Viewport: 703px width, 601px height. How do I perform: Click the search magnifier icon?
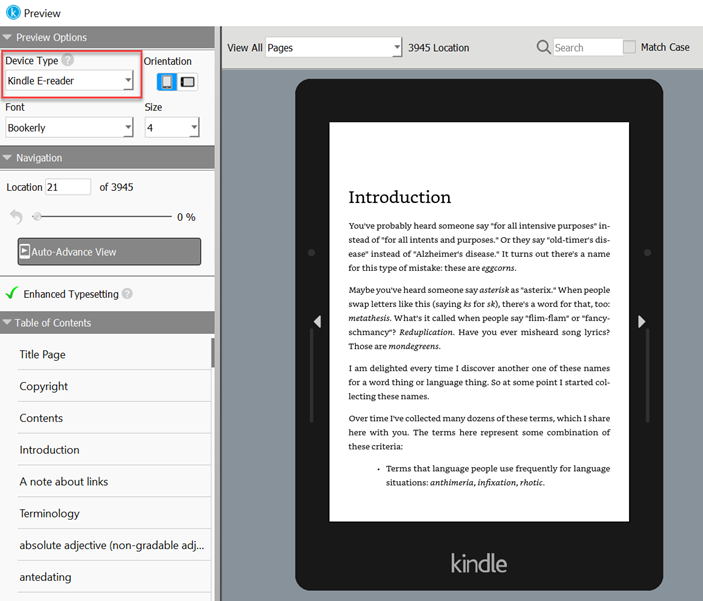pyautogui.click(x=543, y=47)
